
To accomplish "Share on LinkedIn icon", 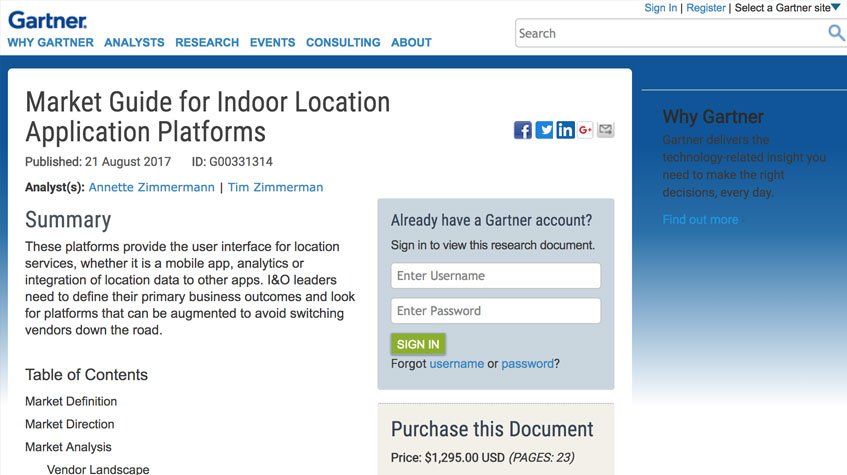I will click(x=565, y=130).
